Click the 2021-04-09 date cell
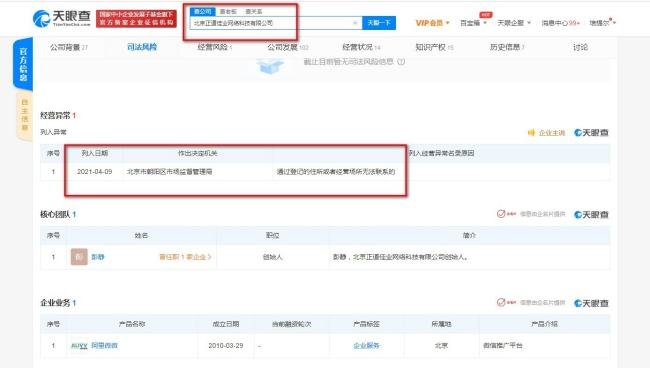This screenshot has height=368, width=650. [x=95, y=172]
